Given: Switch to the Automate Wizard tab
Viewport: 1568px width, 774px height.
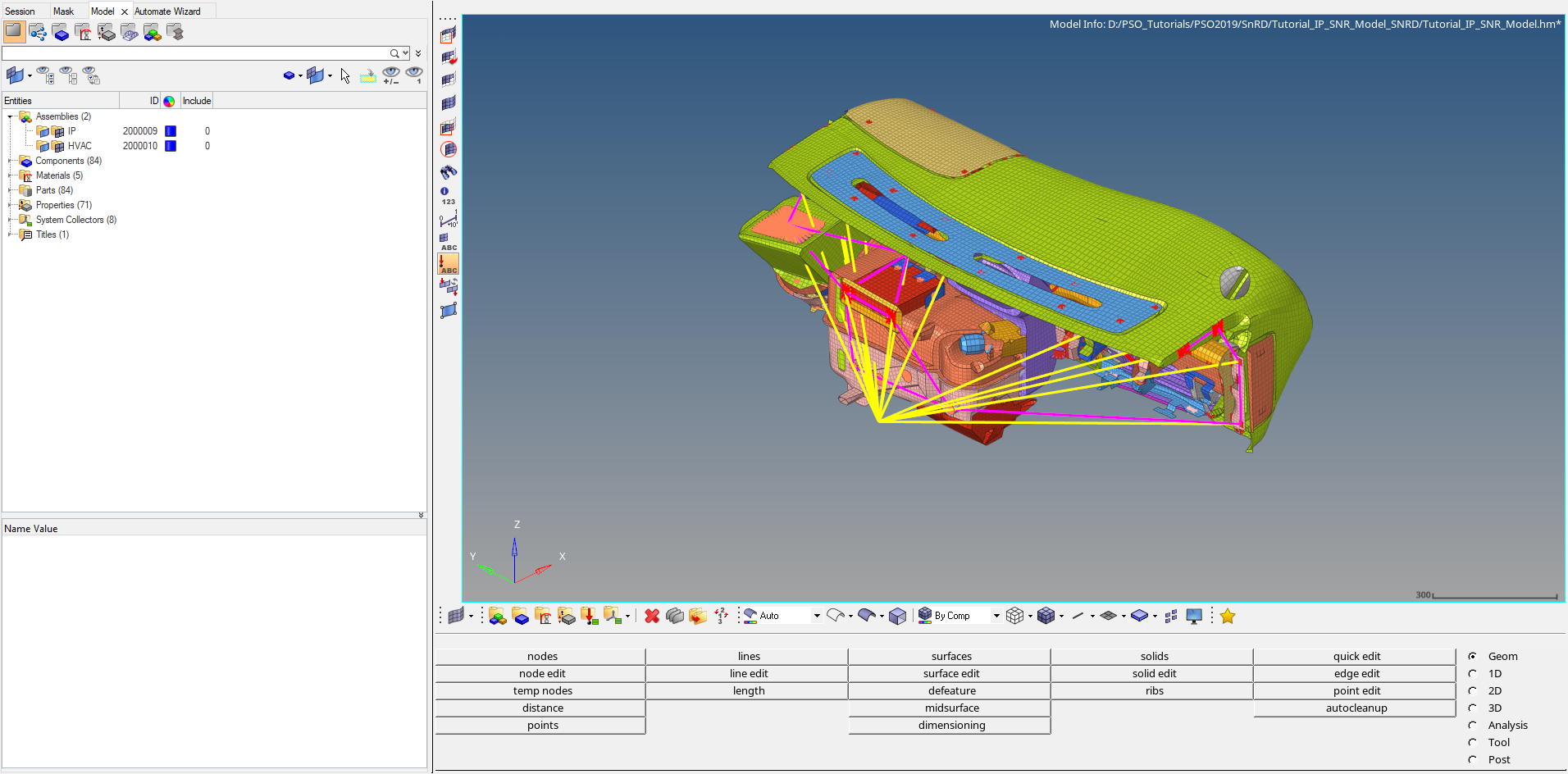Looking at the screenshot, I should [x=167, y=11].
